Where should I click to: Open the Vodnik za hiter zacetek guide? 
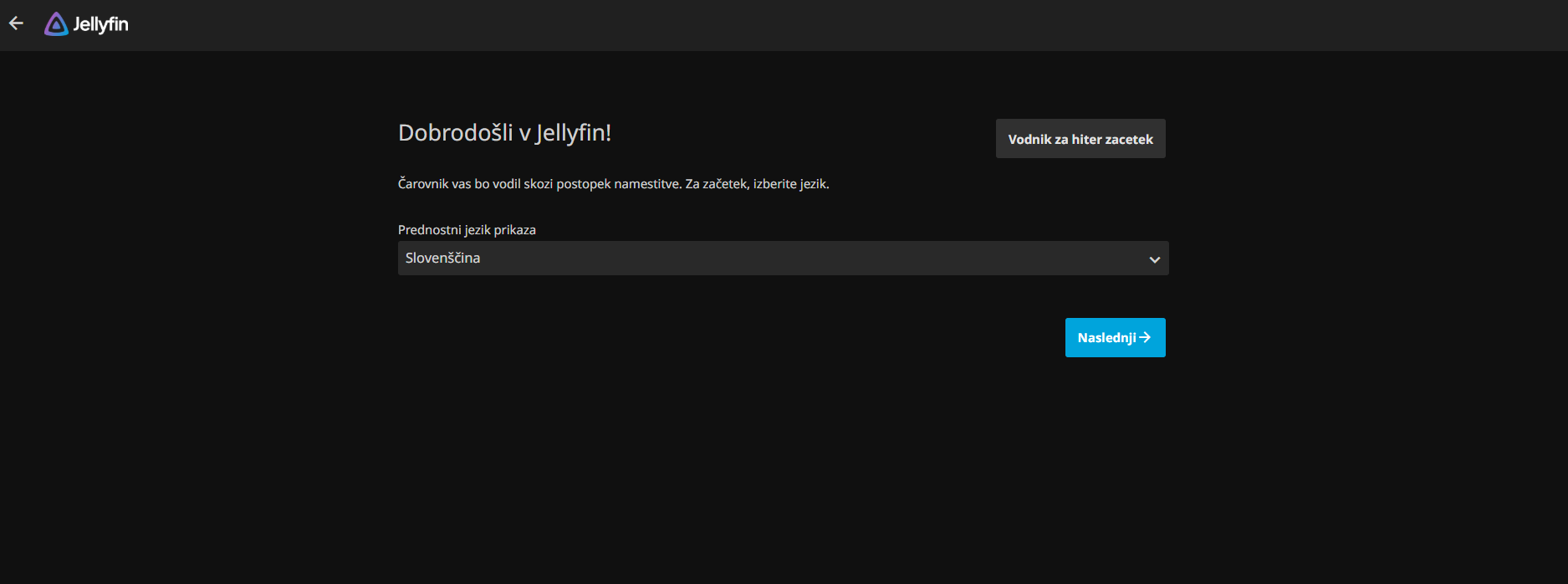(1080, 139)
